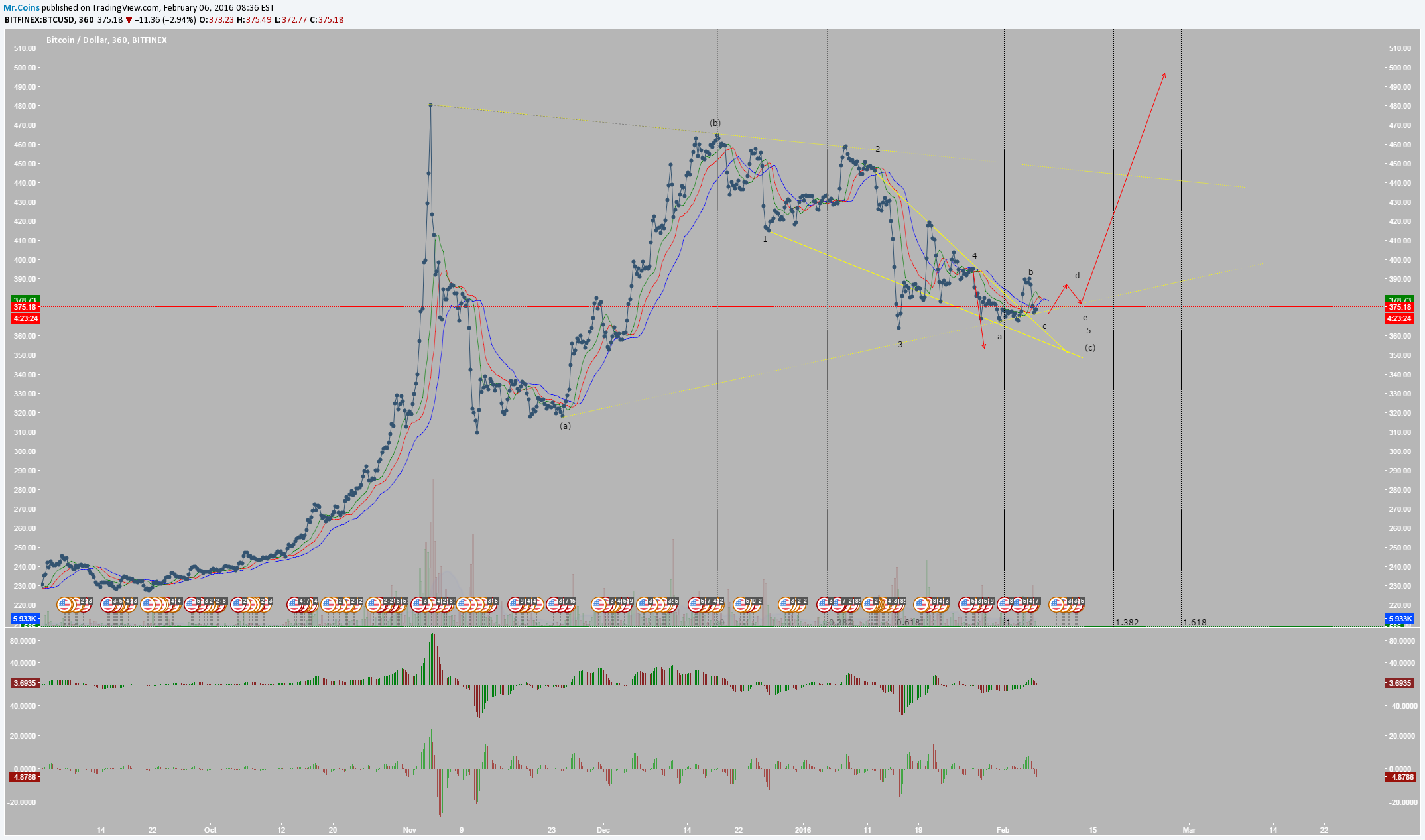Open the Mr.Coins author profile link
The image size is (1425, 840).
(22, 8)
